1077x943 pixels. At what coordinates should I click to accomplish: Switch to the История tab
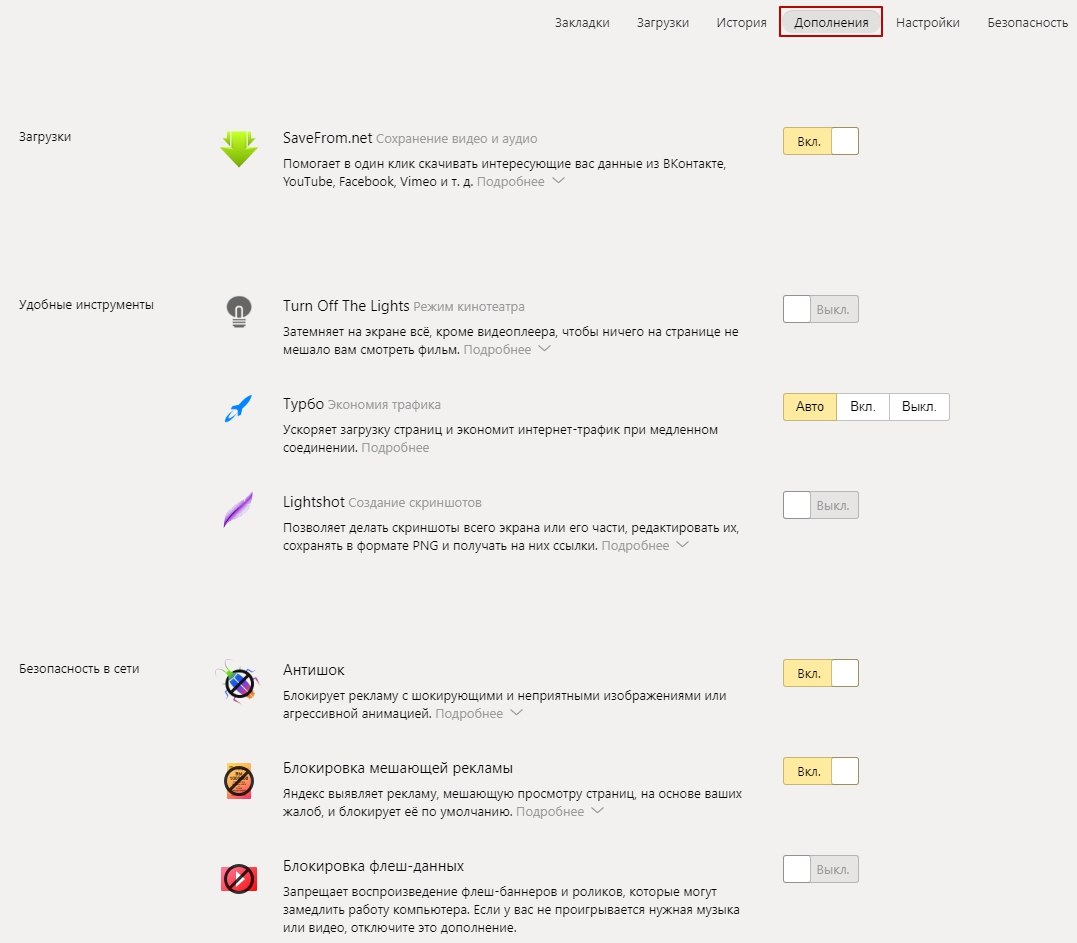tap(741, 23)
